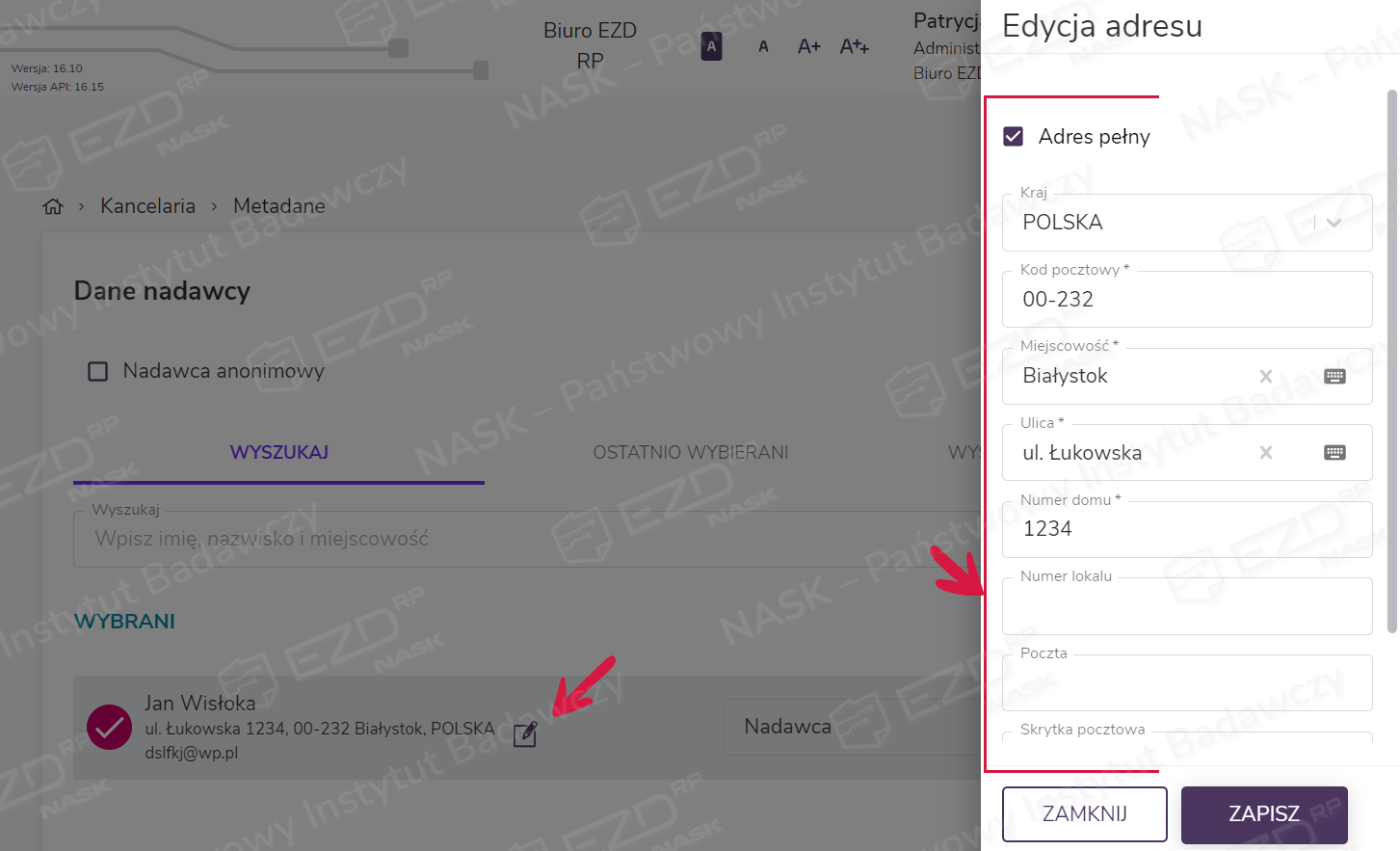This screenshot has height=851, width=1400.
Task: Click the Numer lokalu input field
Action: coord(1186,608)
